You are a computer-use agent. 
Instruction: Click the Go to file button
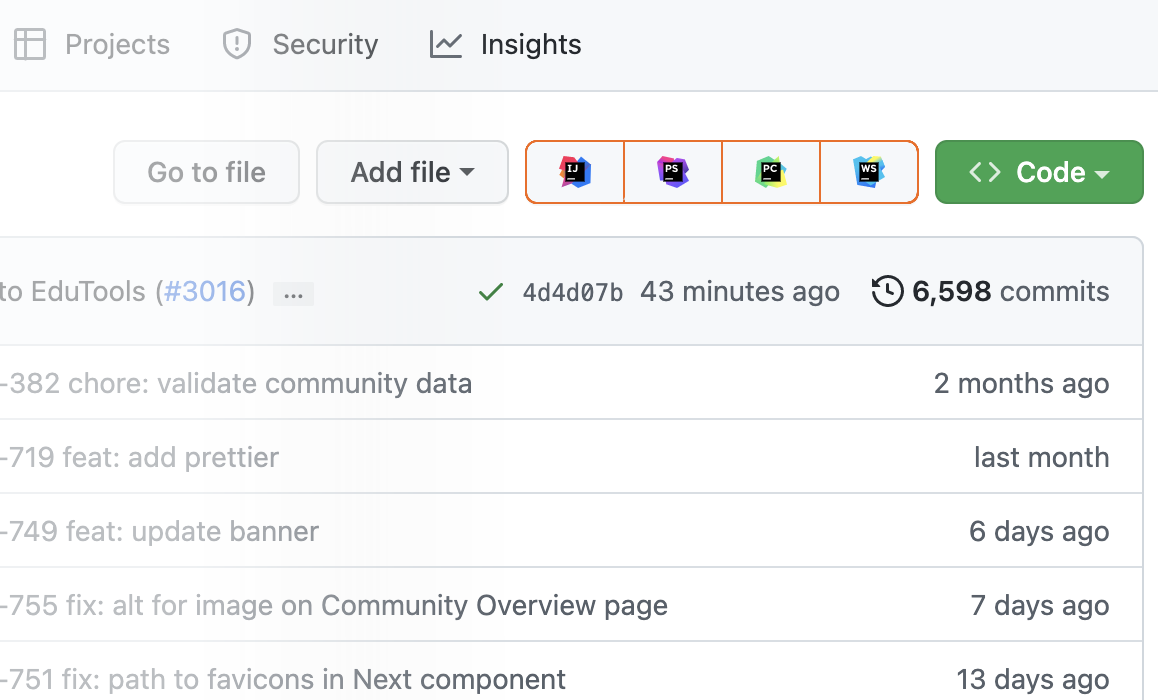[206, 171]
